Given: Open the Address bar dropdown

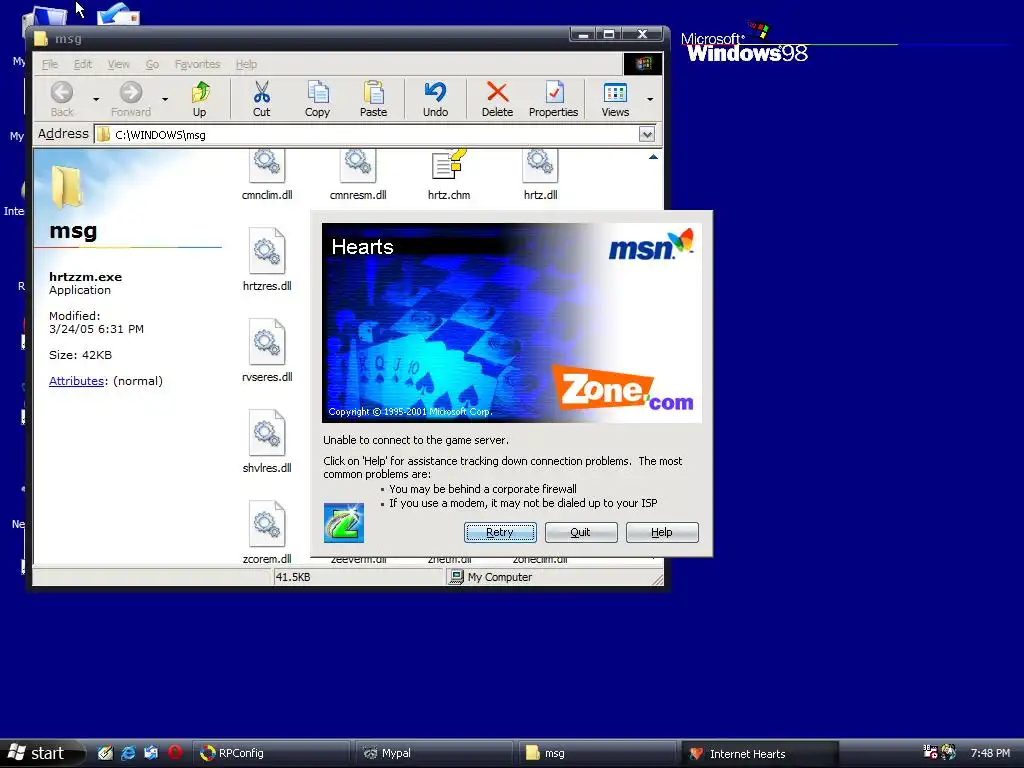Looking at the screenshot, I should 647,135.
